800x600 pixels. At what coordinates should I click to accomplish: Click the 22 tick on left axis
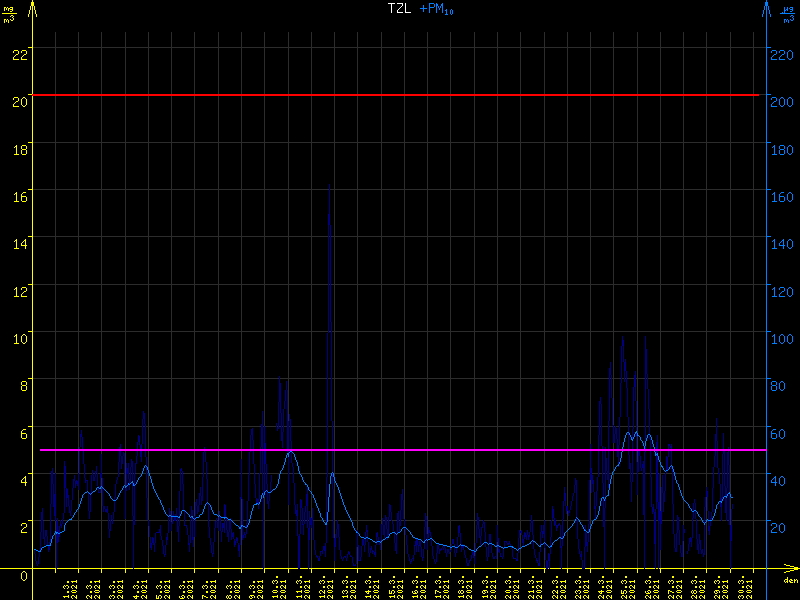[18, 54]
